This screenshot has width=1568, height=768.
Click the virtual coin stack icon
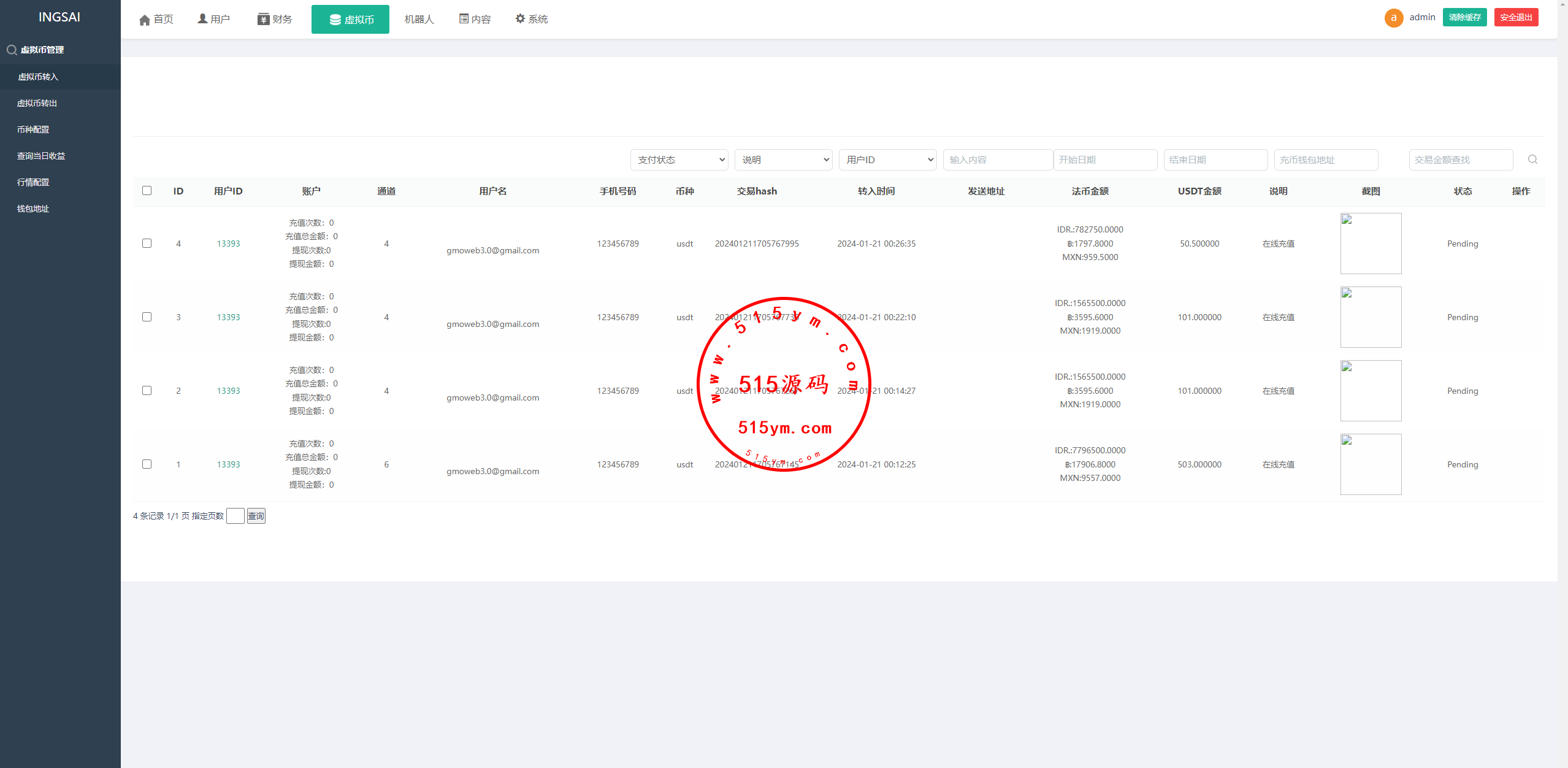(x=335, y=20)
